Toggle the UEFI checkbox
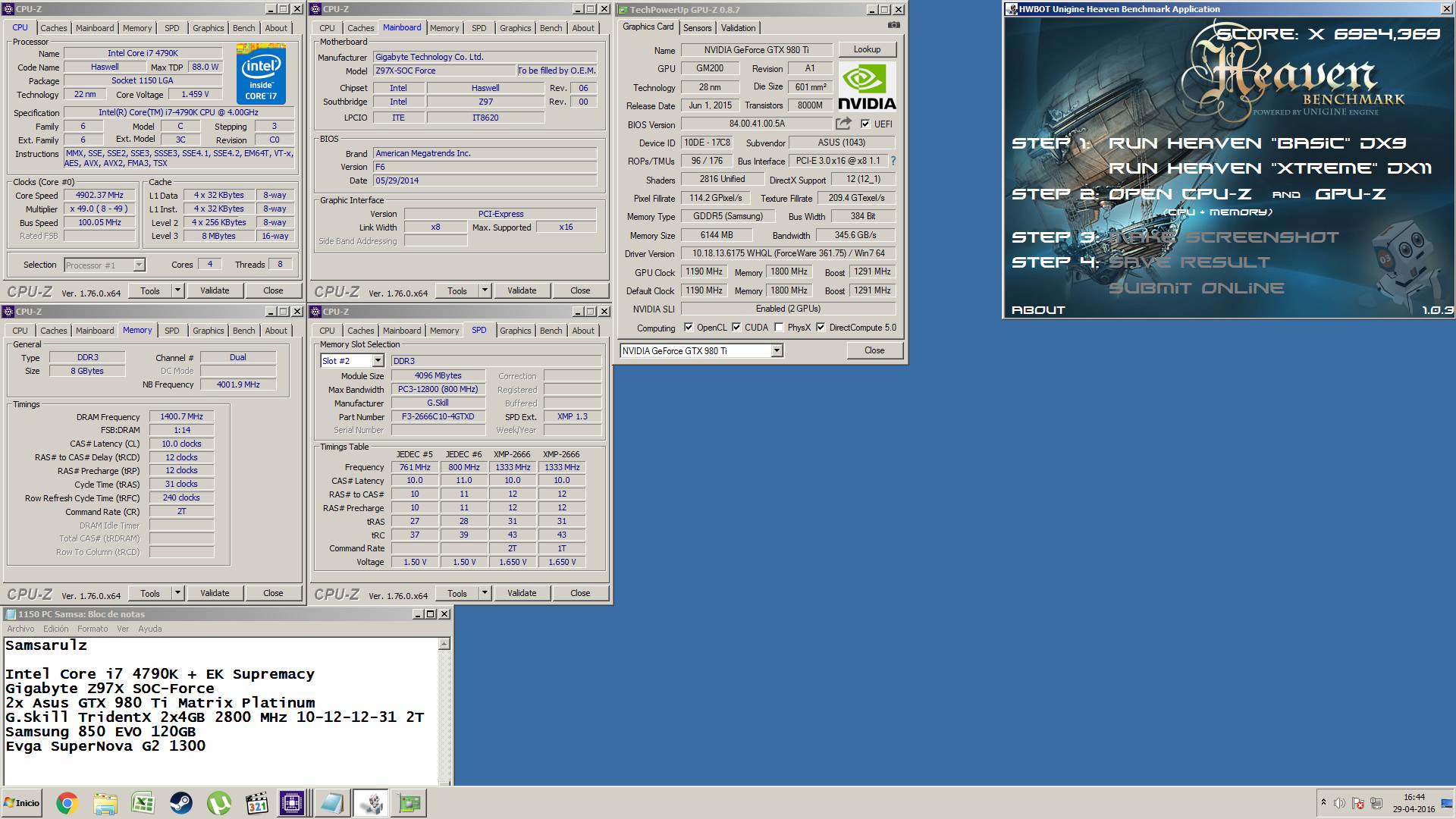The image size is (1456, 819). point(865,124)
